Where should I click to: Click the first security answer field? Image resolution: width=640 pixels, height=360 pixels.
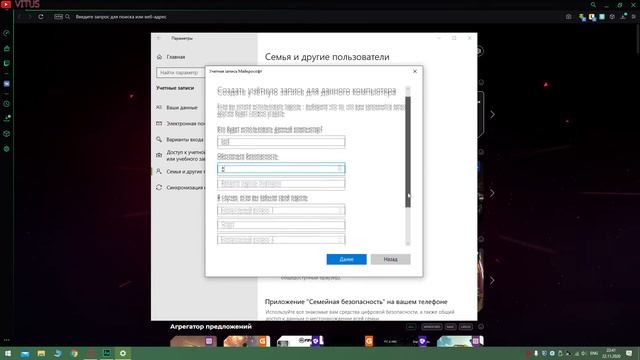(x=281, y=225)
